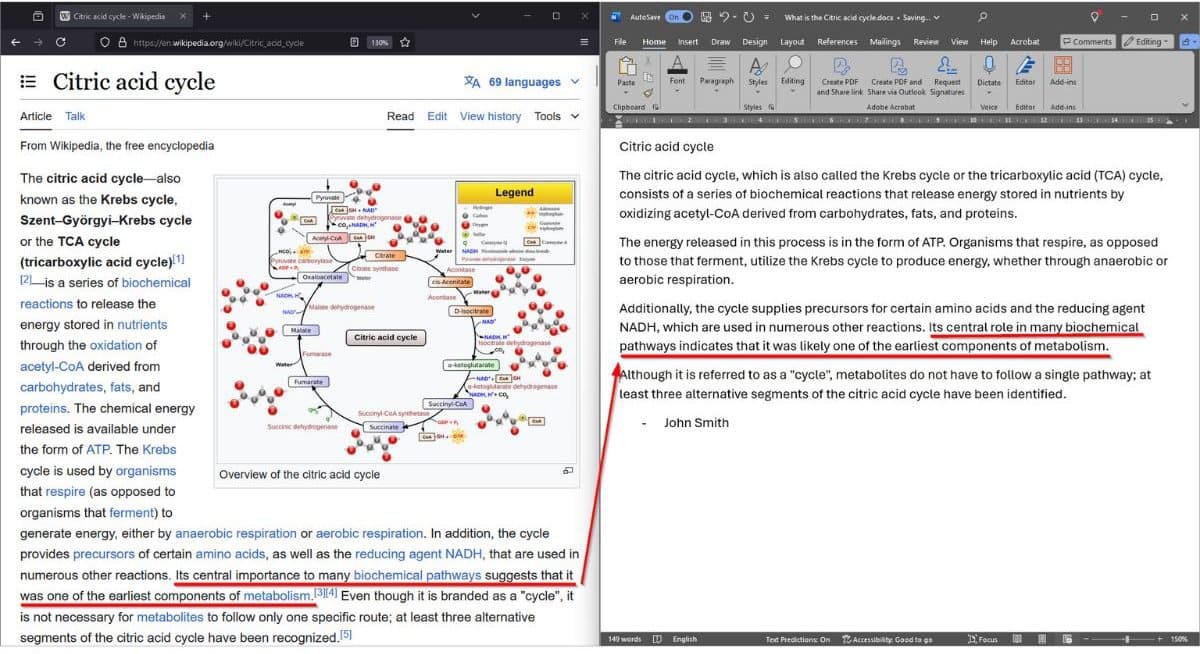Open the File menu in Word

coord(620,42)
